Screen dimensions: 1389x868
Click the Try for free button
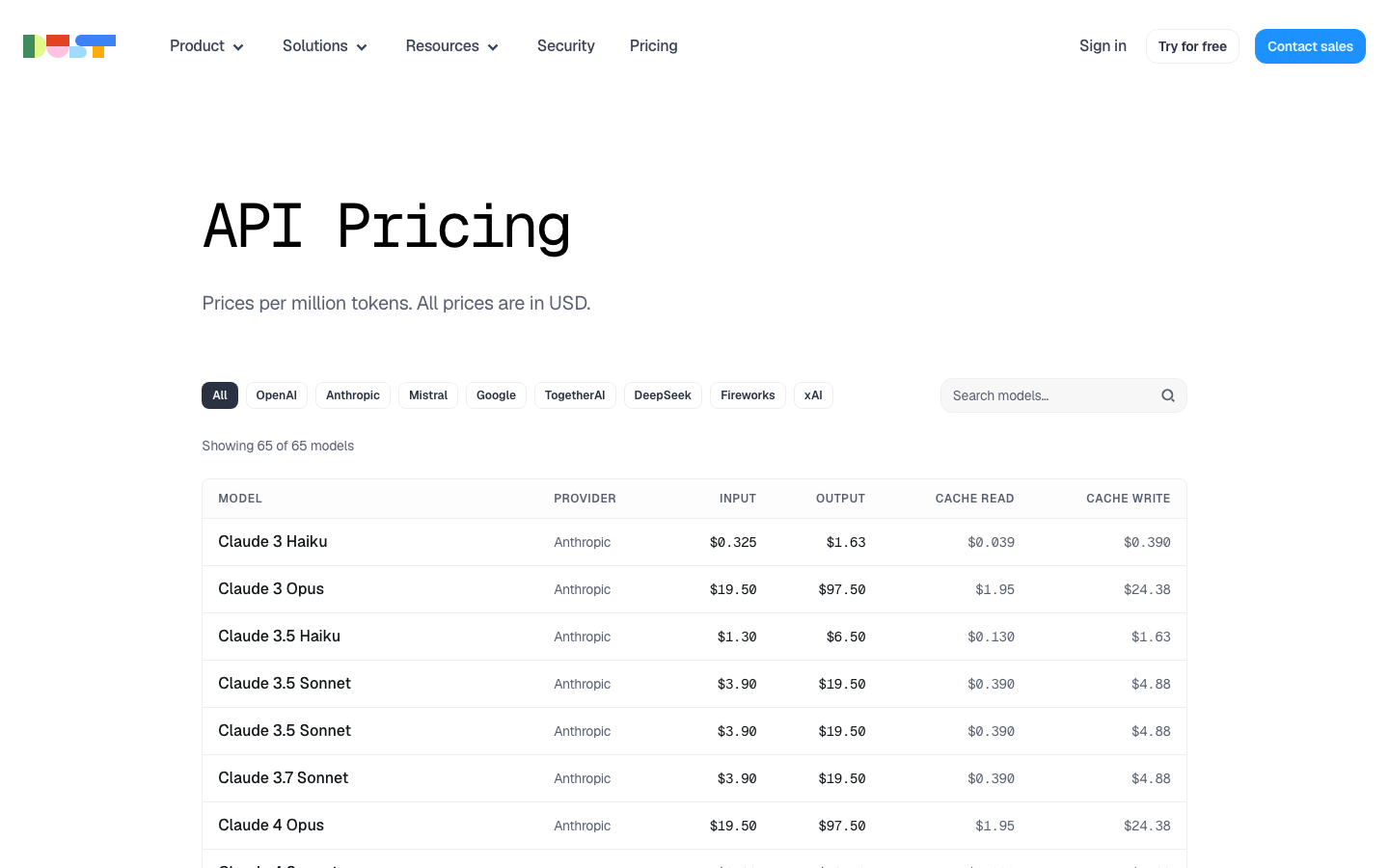tap(1192, 46)
